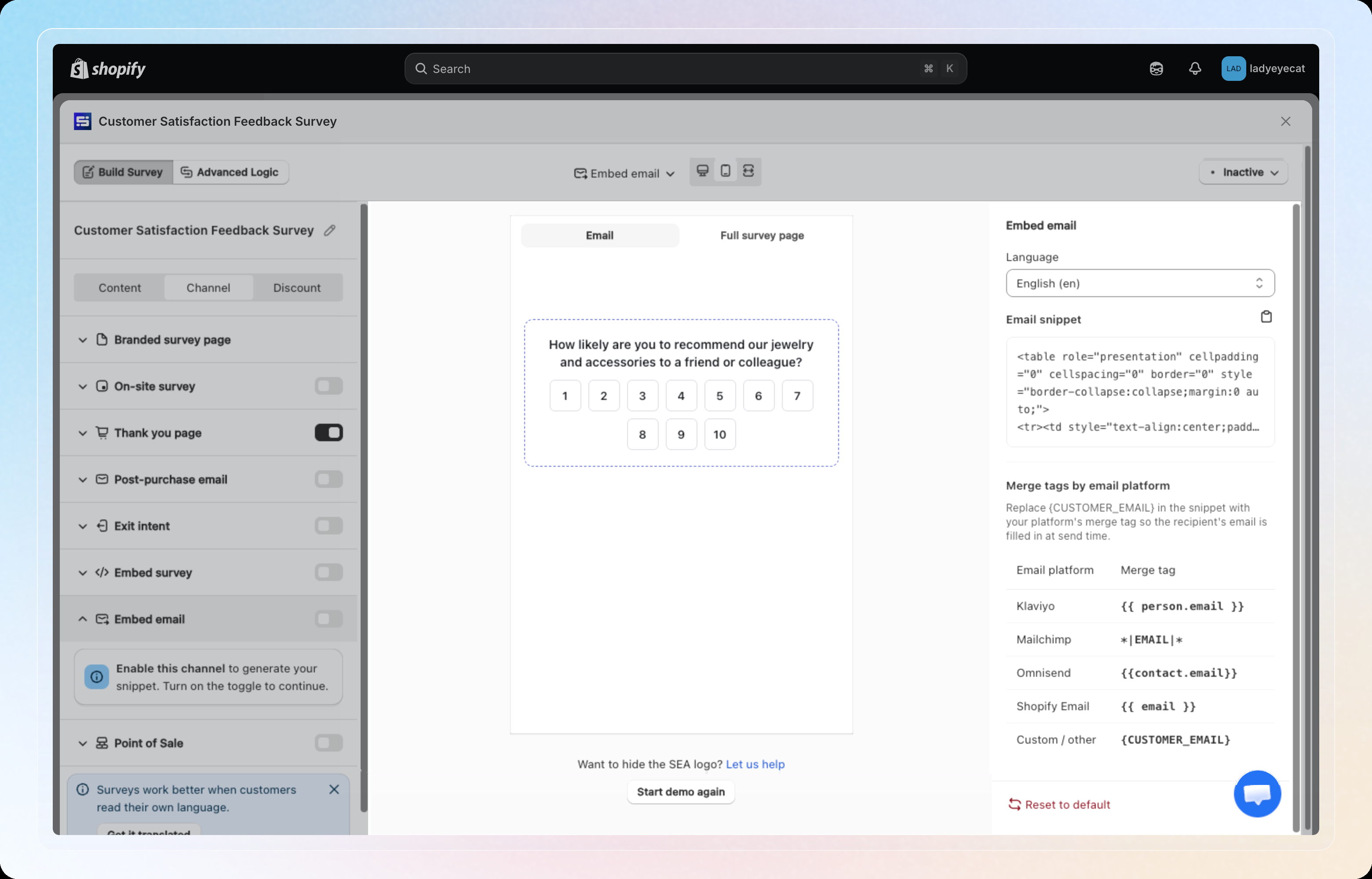Expand the Post-purchase email chevron
Viewport: 1372px width, 879px height.
tap(83, 480)
